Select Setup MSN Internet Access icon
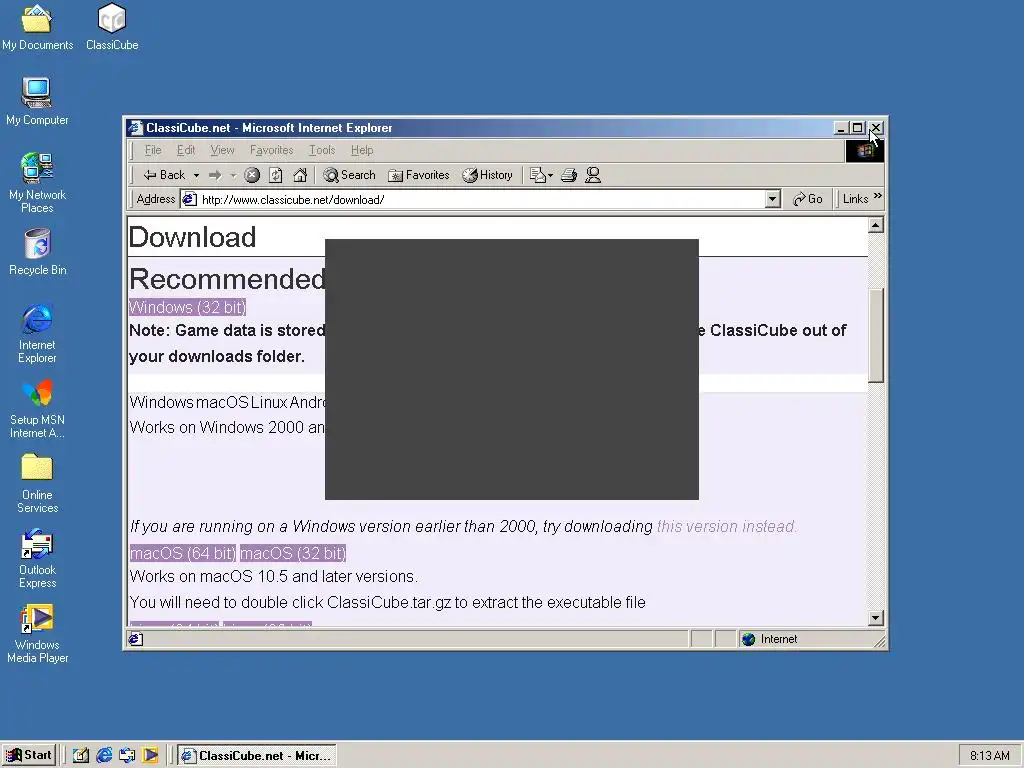This screenshot has width=1024, height=768. click(x=37, y=408)
